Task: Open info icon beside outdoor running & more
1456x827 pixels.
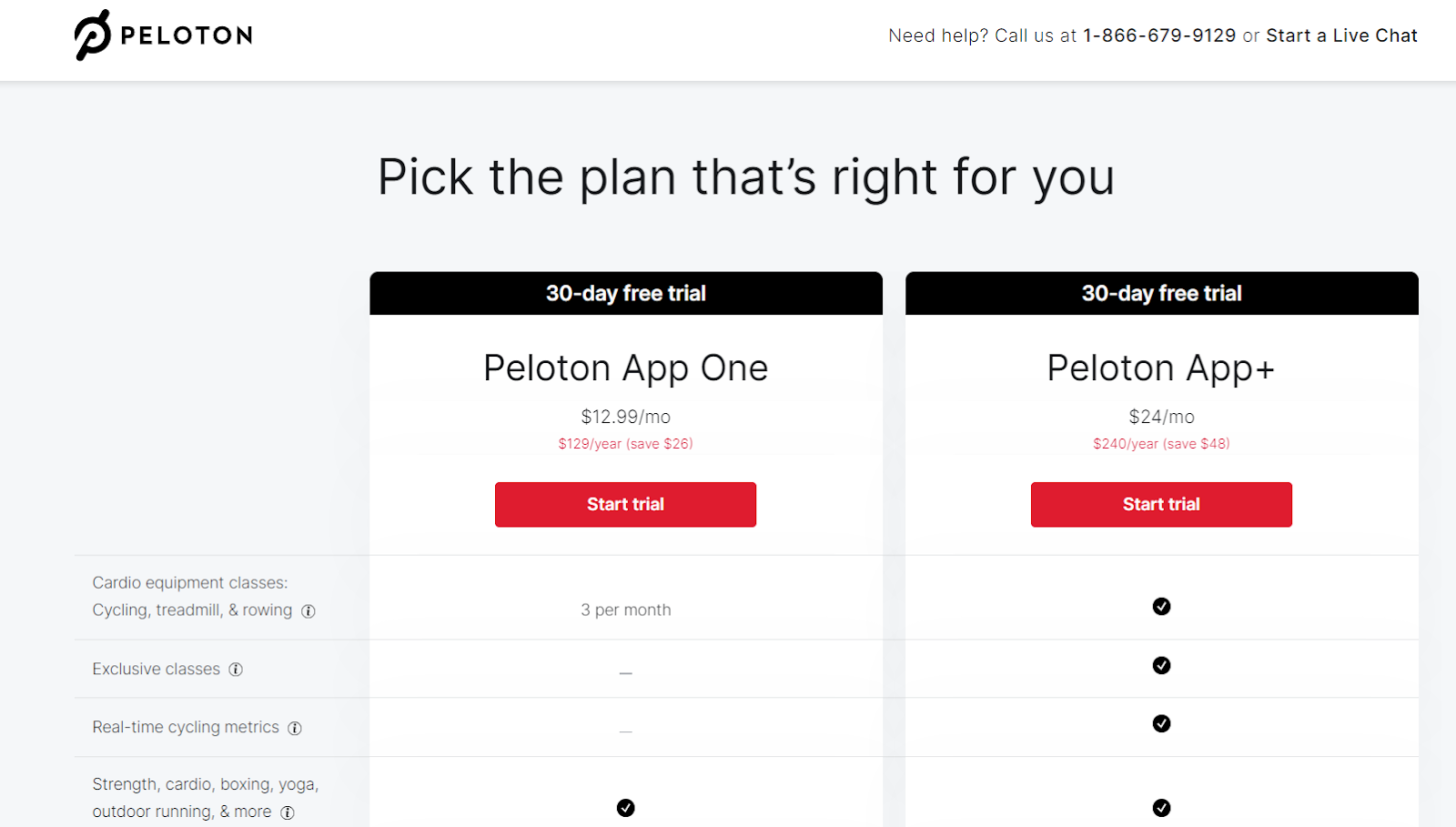Action: pos(288,812)
